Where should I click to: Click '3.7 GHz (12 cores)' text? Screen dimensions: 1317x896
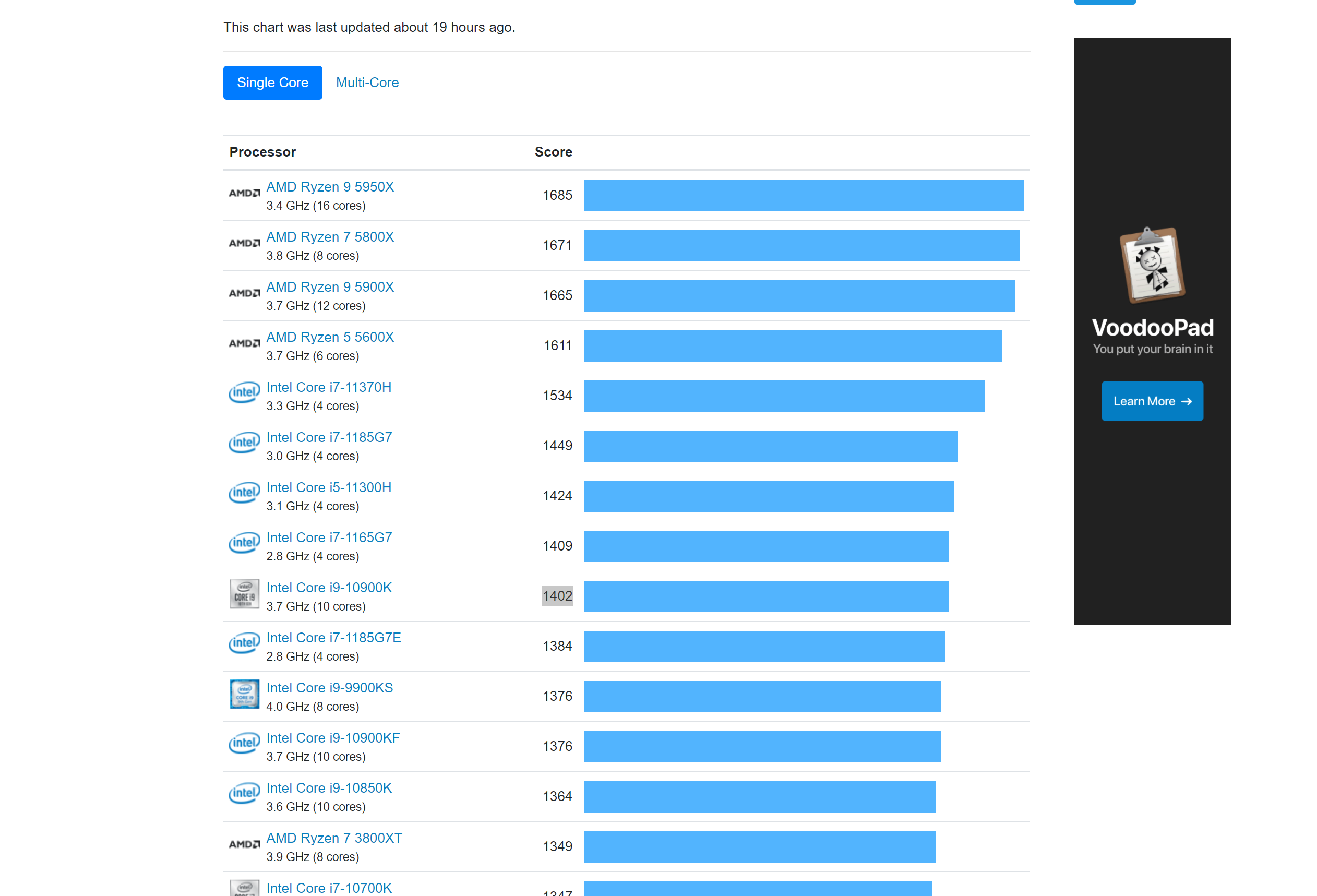316,306
